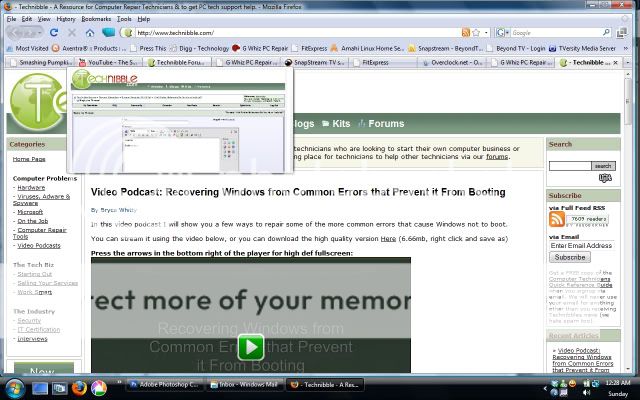Click the site search text box
Image resolution: width=640 pixels, height=400 pixels.
tap(570, 166)
